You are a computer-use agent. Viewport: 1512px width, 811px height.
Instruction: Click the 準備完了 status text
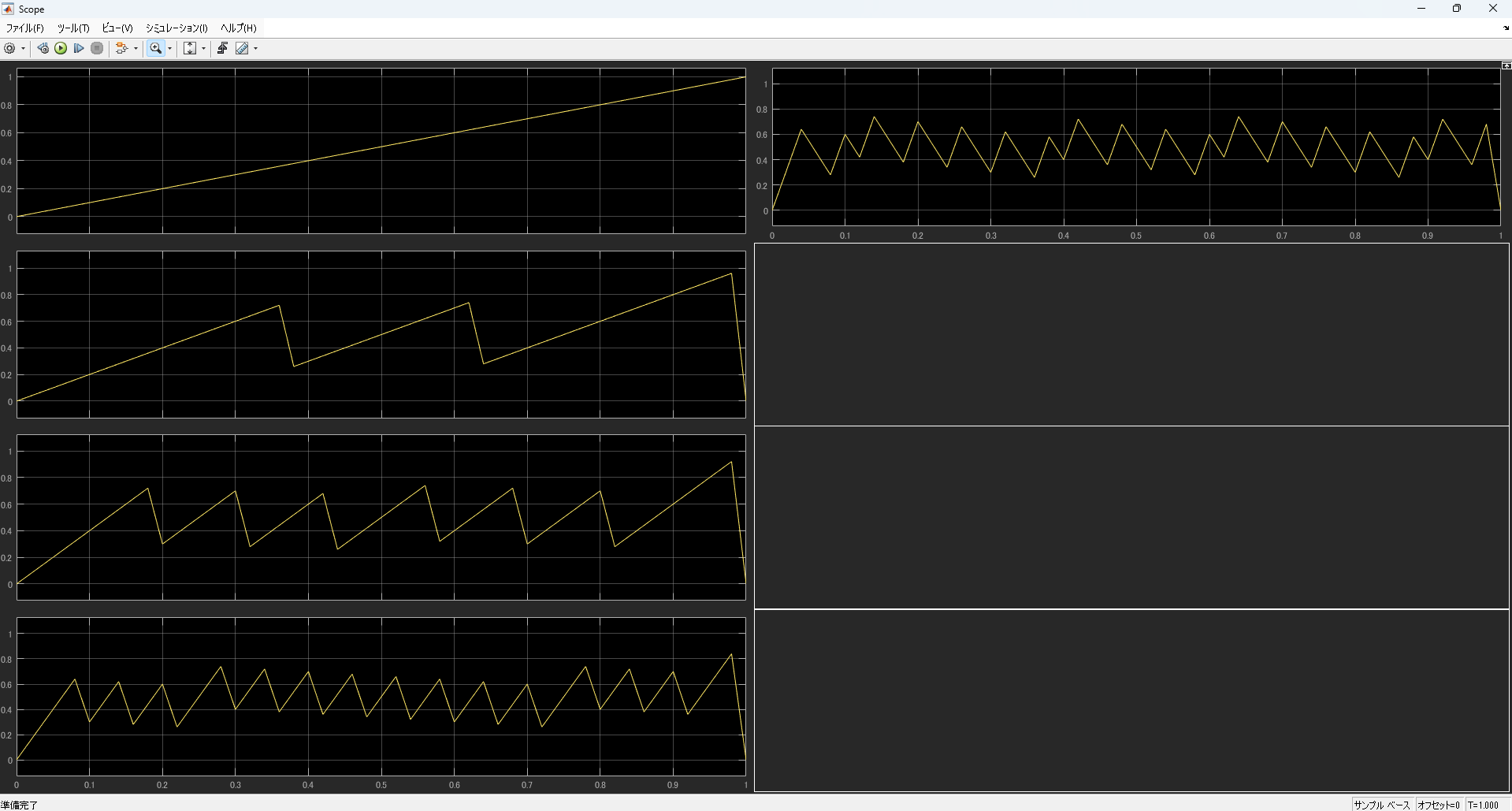tap(20, 805)
